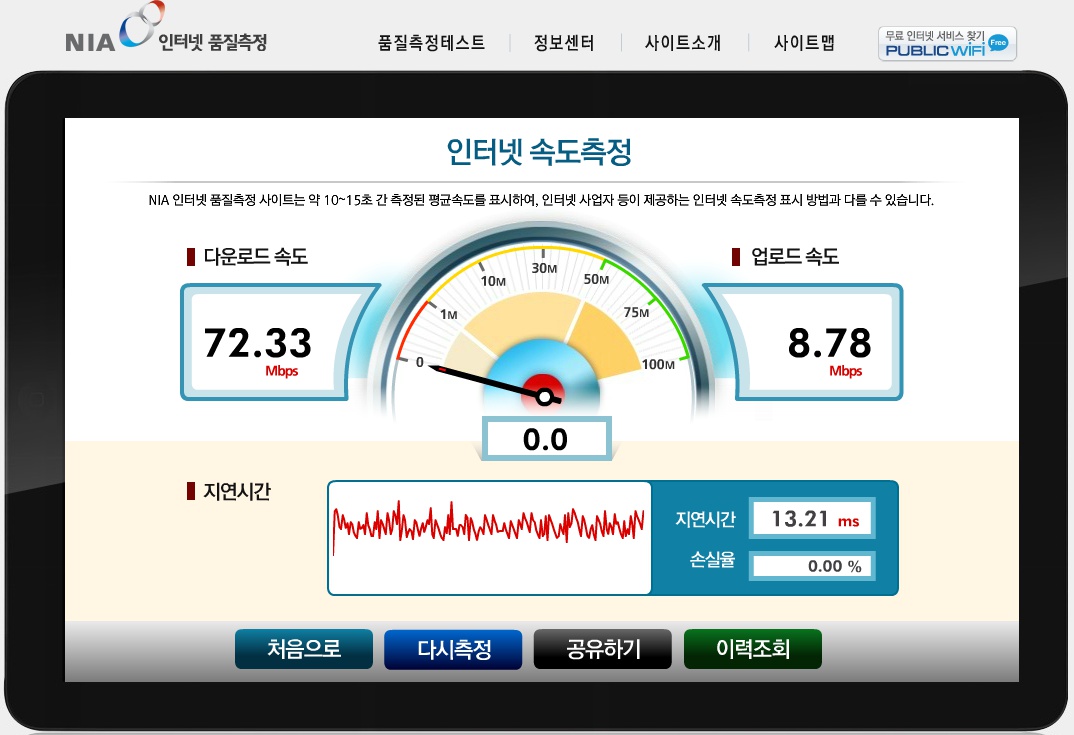Viewport: 1074px width, 735px height.
Task: Click the red latency graph
Action: coord(489,526)
